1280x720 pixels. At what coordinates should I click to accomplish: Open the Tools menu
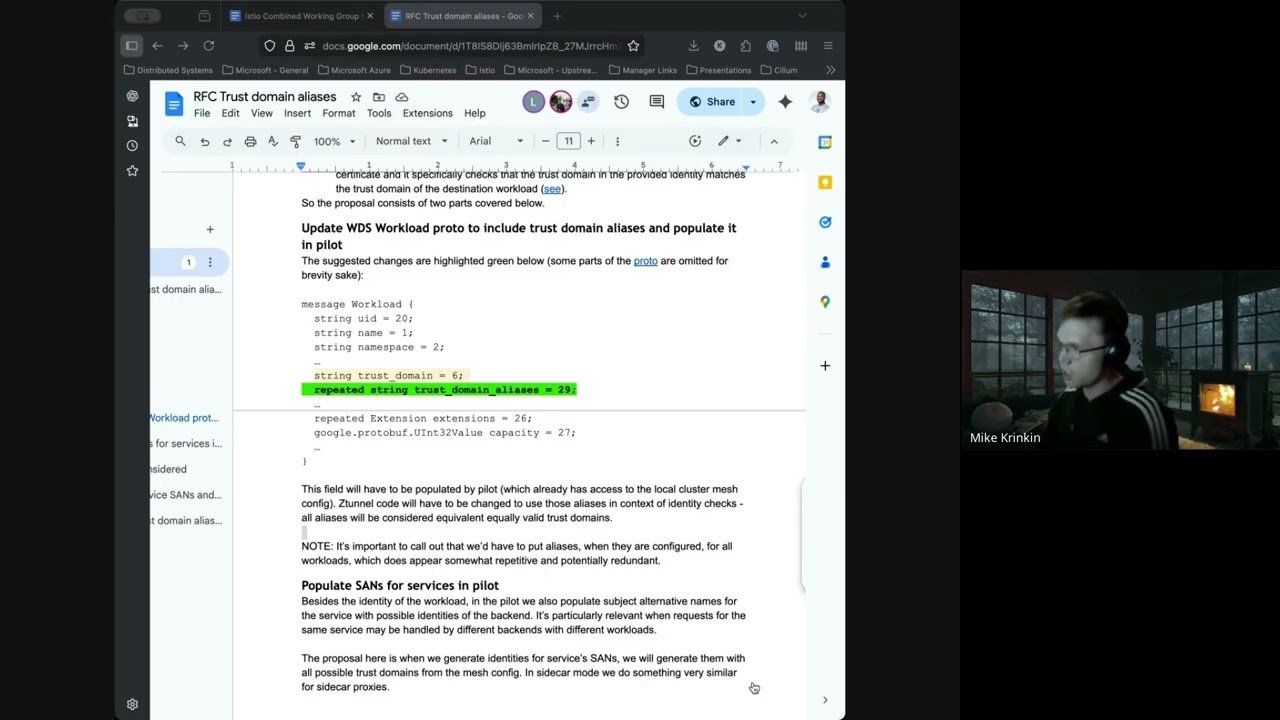click(379, 113)
